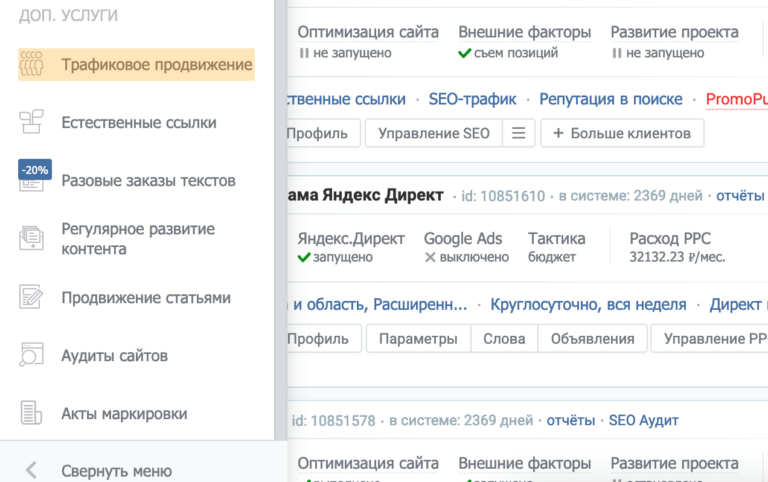Click Развитие проекта above the не запущено status
The height and width of the screenshot is (482, 768).
(674, 32)
